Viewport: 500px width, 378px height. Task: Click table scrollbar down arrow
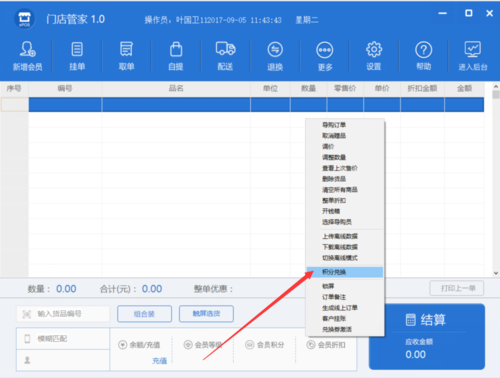[x=496, y=273]
